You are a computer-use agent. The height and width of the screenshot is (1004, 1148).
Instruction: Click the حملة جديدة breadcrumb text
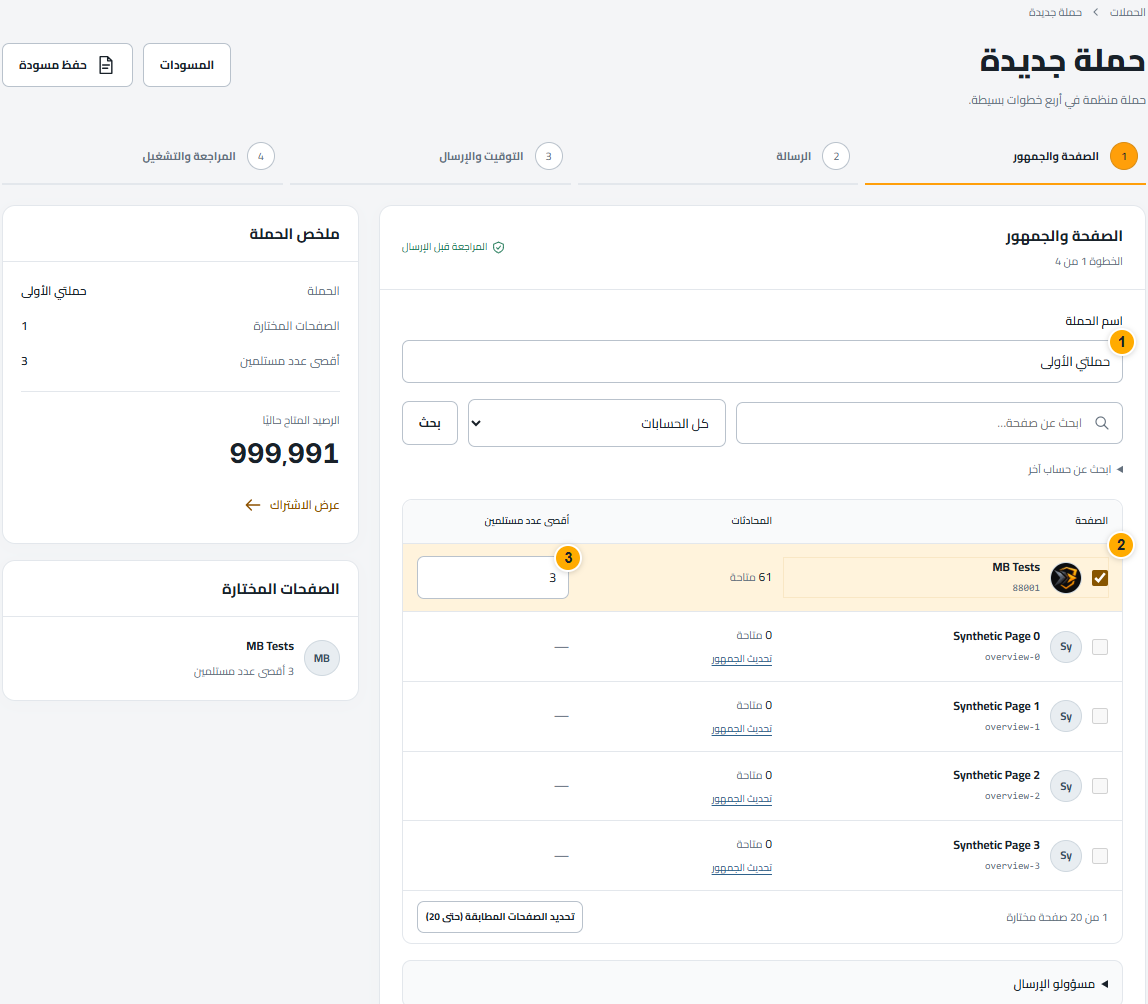point(1055,12)
